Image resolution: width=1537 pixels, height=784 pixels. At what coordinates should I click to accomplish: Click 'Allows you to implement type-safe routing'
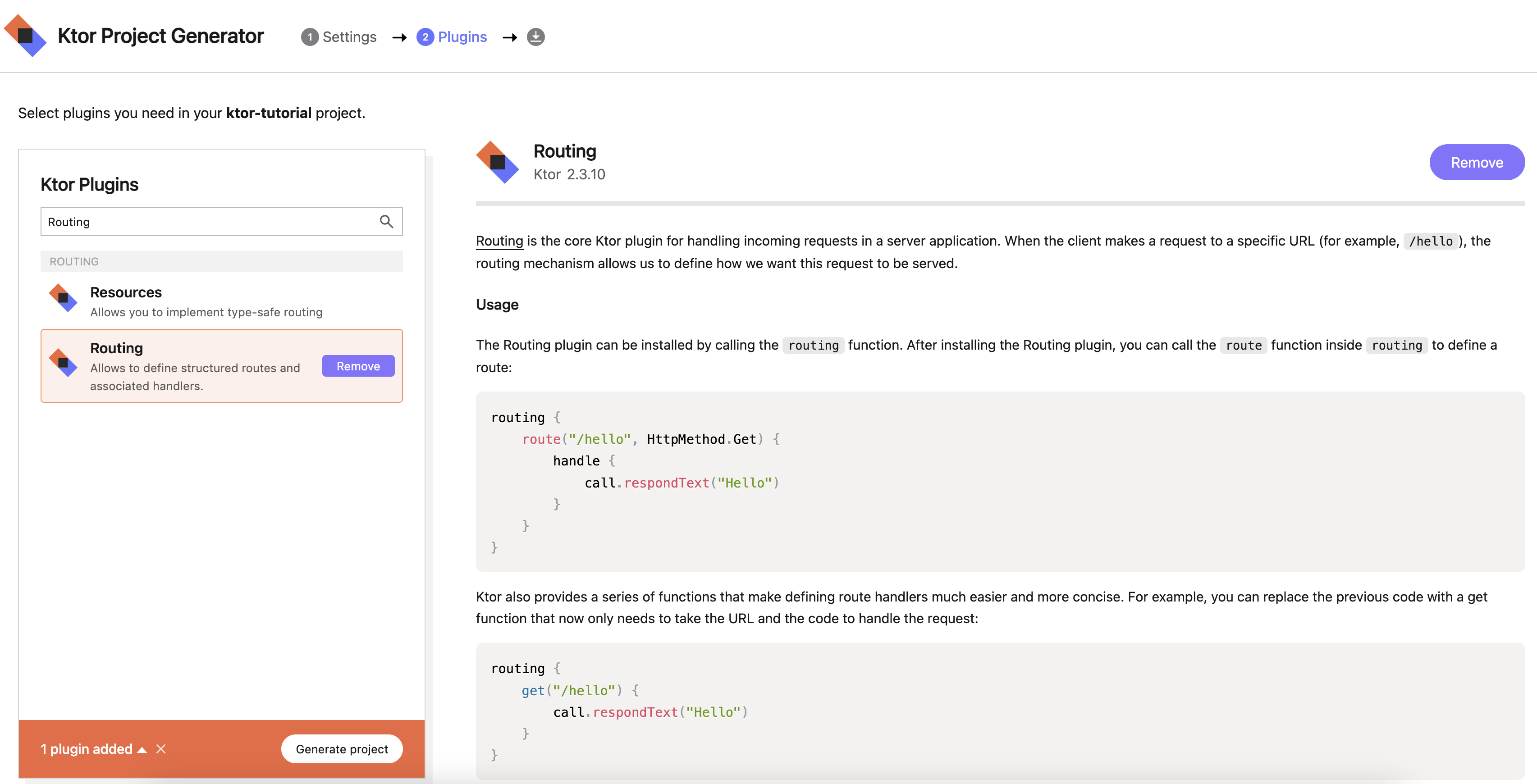point(206,312)
